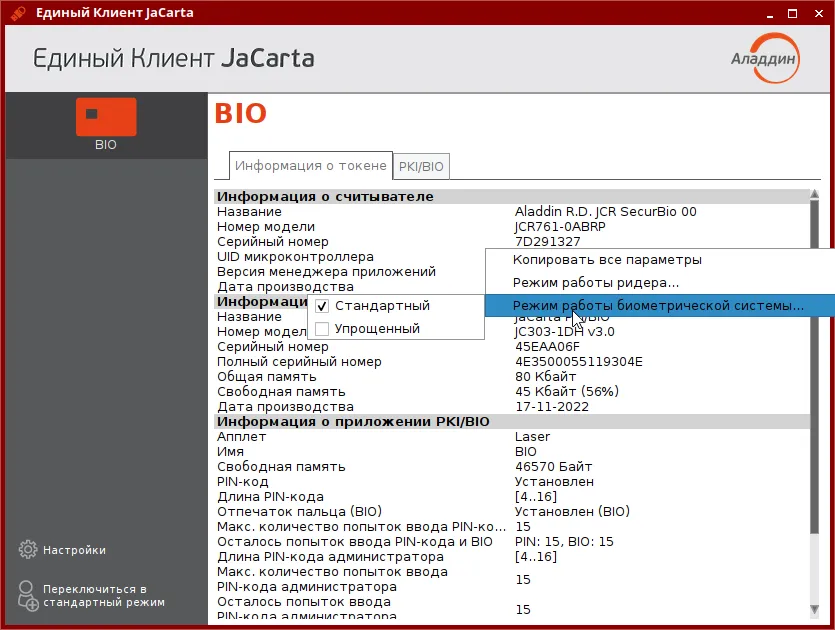The width and height of the screenshot is (835, 630).
Task: Switch to Информация о токене tab
Action: [310, 166]
